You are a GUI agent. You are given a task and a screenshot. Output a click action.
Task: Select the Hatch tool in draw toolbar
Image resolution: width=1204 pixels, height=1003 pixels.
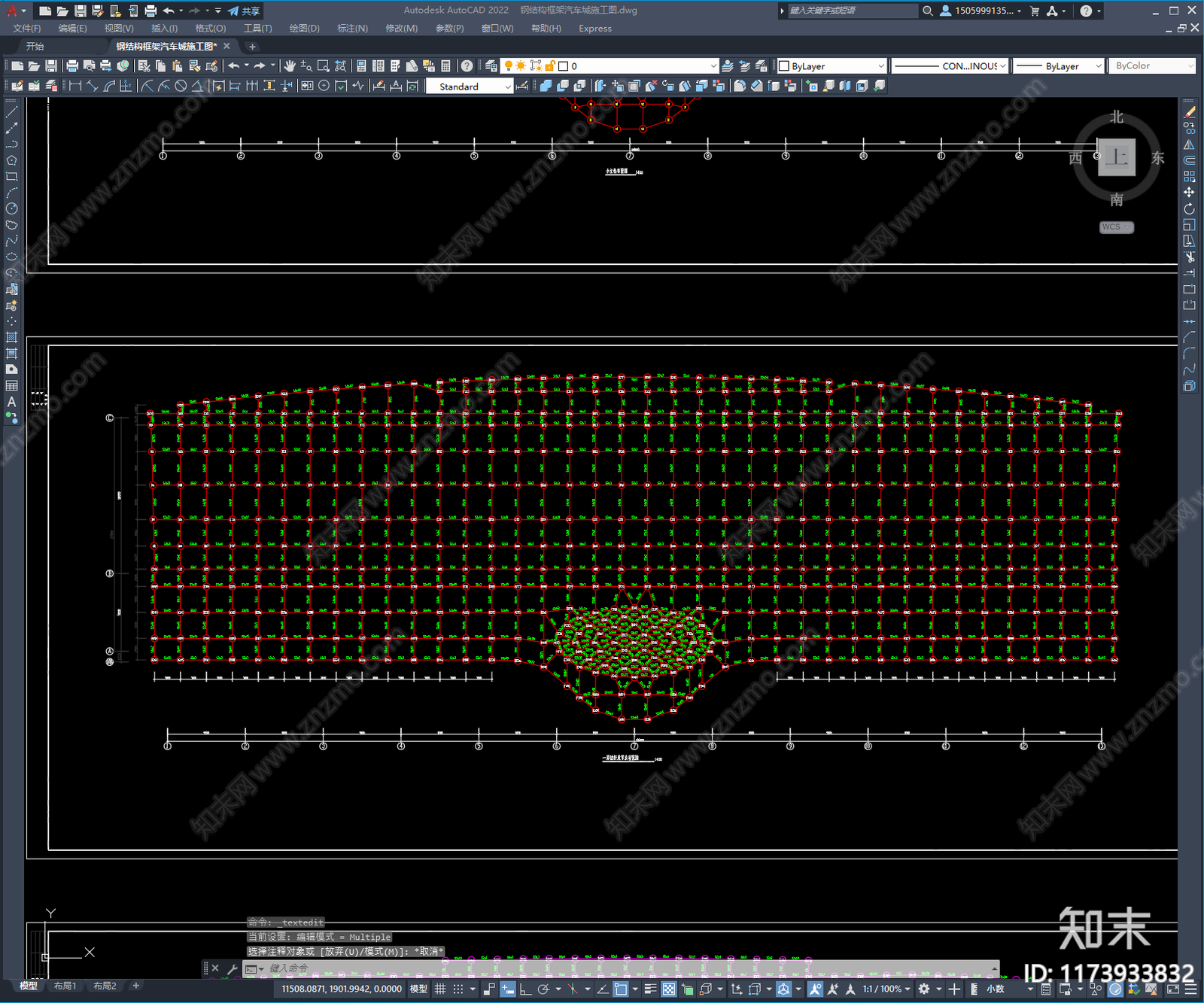coord(11,337)
